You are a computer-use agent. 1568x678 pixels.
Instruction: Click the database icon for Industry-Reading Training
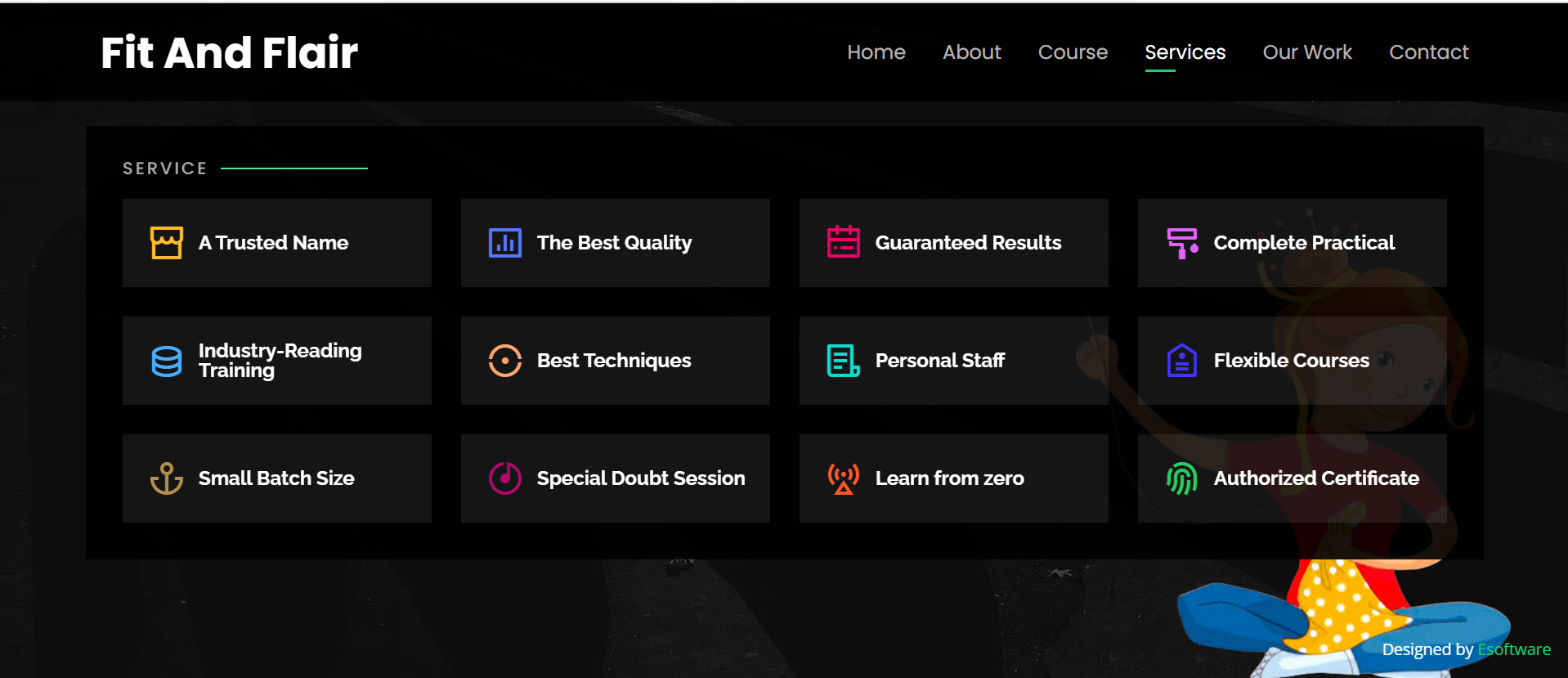pyautogui.click(x=167, y=361)
